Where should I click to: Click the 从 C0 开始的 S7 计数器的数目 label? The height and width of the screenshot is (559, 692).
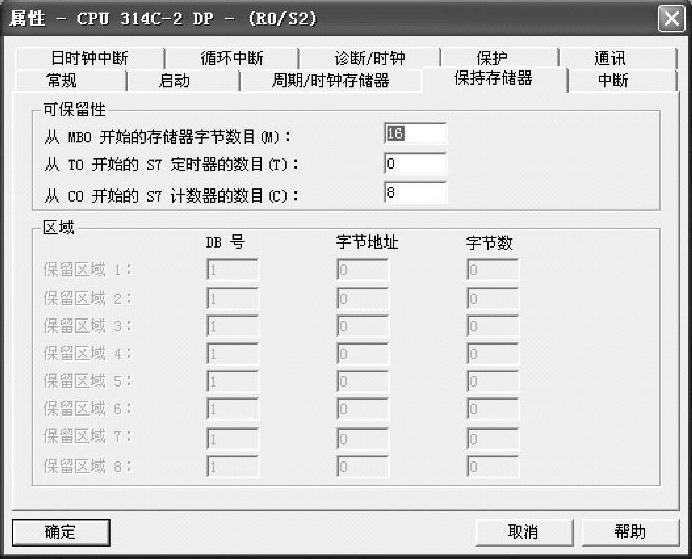(x=171, y=195)
